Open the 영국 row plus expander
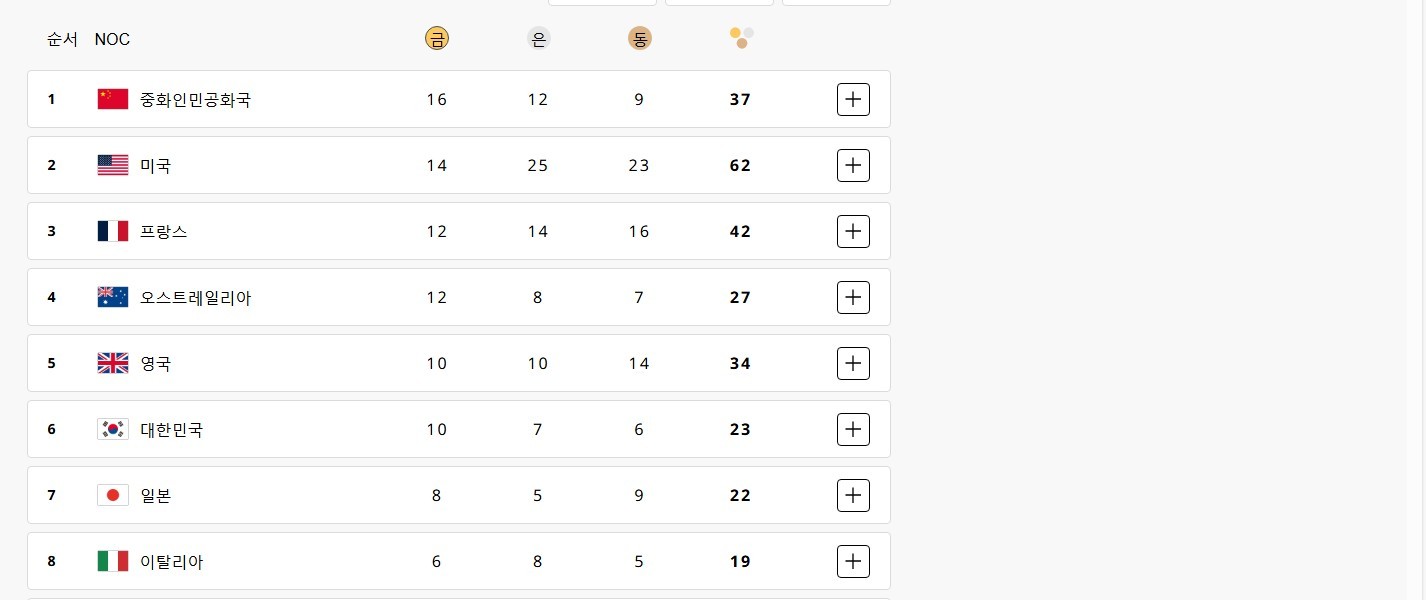Image resolution: width=1426 pixels, height=600 pixels. tap(853, 363)
